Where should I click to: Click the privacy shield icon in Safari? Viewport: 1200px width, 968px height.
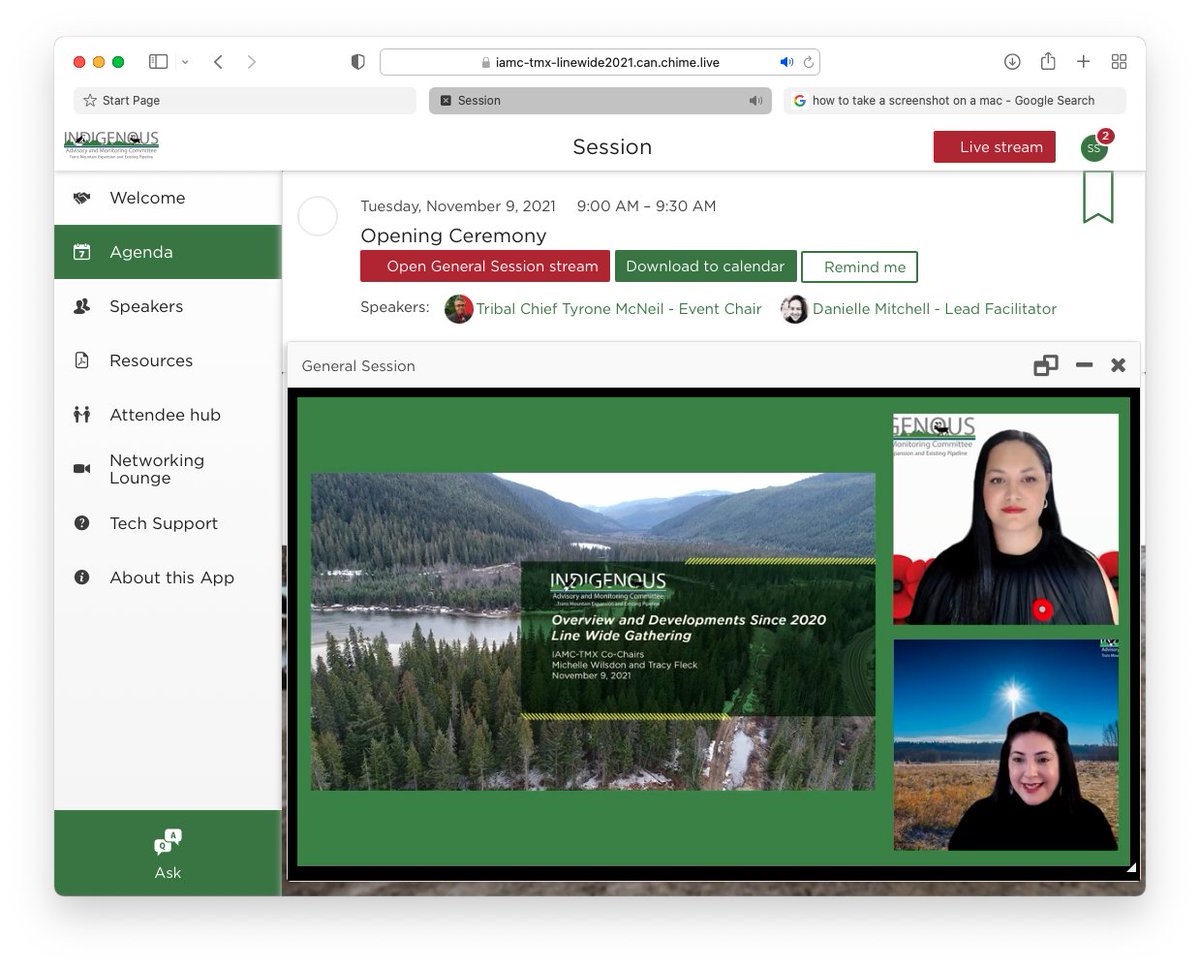click(358, 62)
